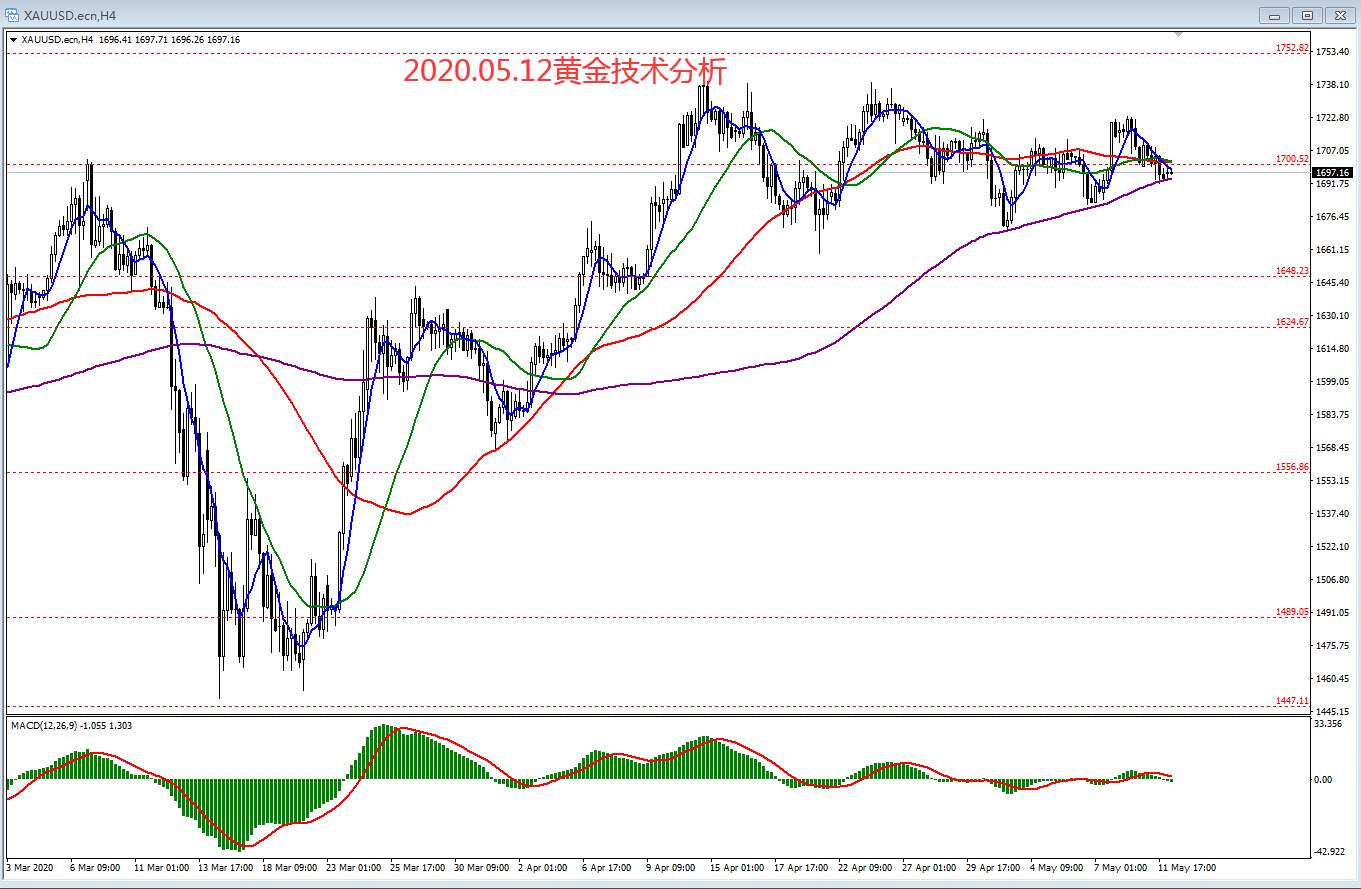Click the 3 Mar 2020 date label
Viewport: 1361px width, 889px height.
(31, 868)
